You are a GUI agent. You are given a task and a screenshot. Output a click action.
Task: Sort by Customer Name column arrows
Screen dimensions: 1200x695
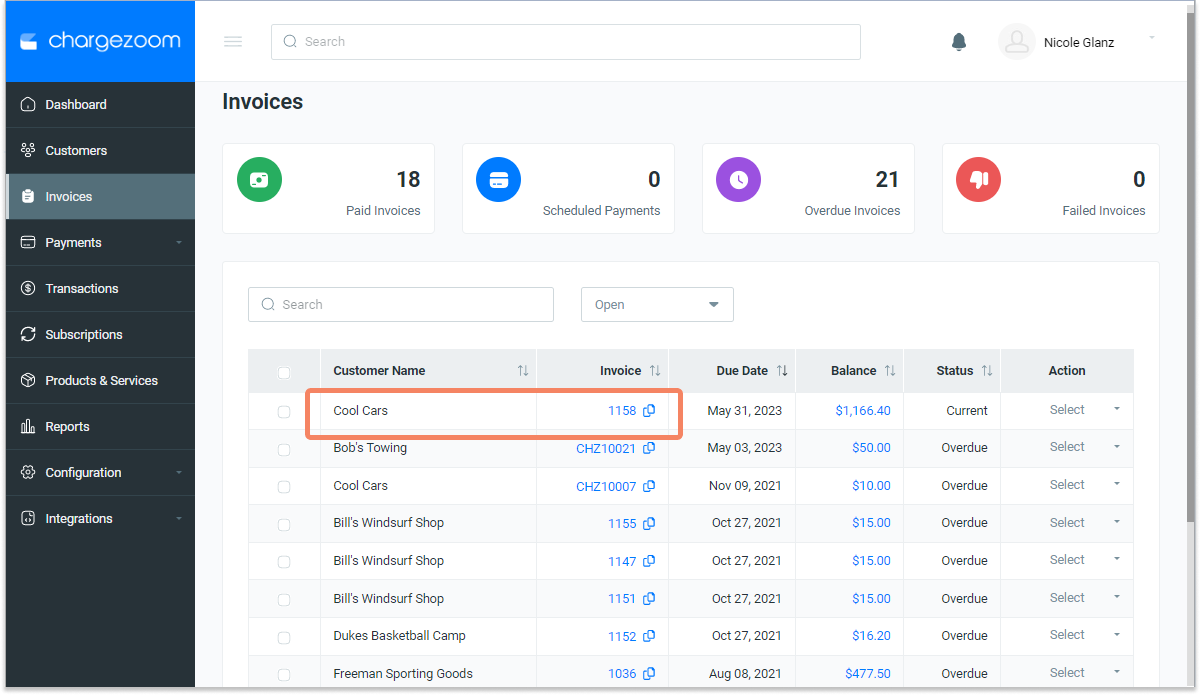tap(523, 371)
